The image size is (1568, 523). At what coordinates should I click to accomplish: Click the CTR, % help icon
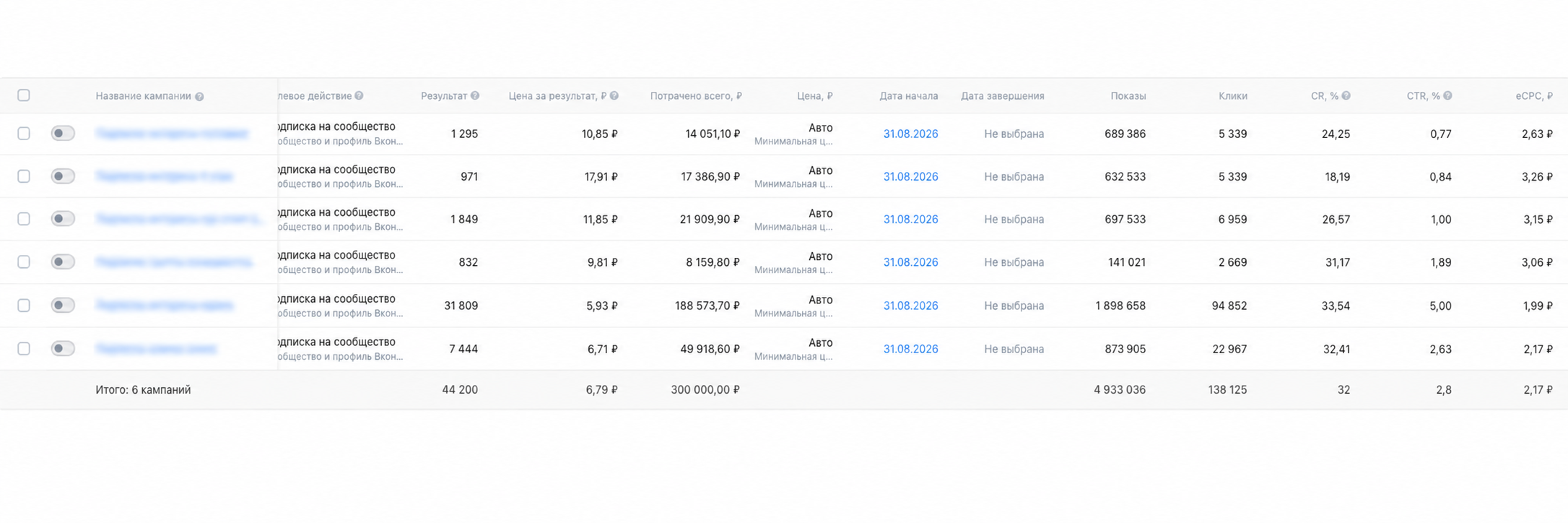(x=1448, y=96)
